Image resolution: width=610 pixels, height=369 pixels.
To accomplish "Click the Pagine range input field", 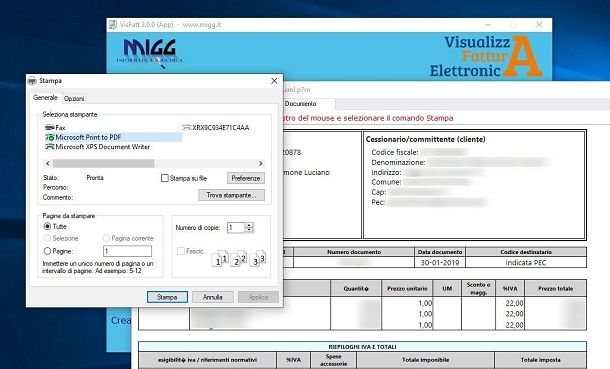I will (x=128, y=251).
